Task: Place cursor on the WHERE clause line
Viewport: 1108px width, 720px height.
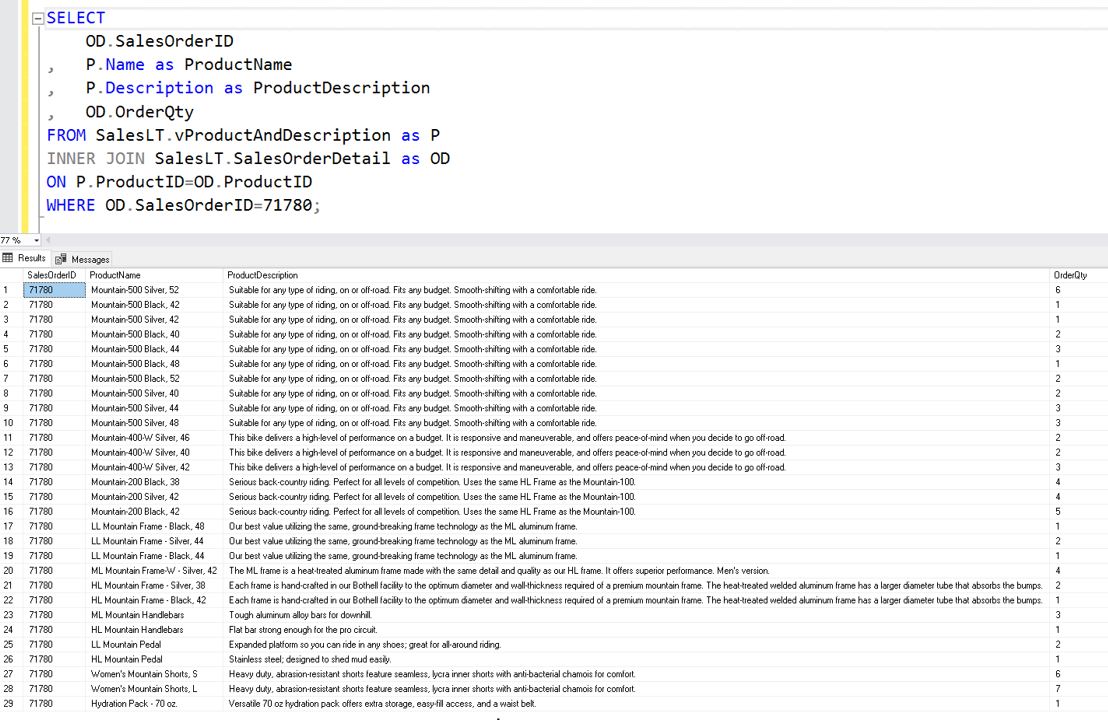Action: click(x=183, y=205)
